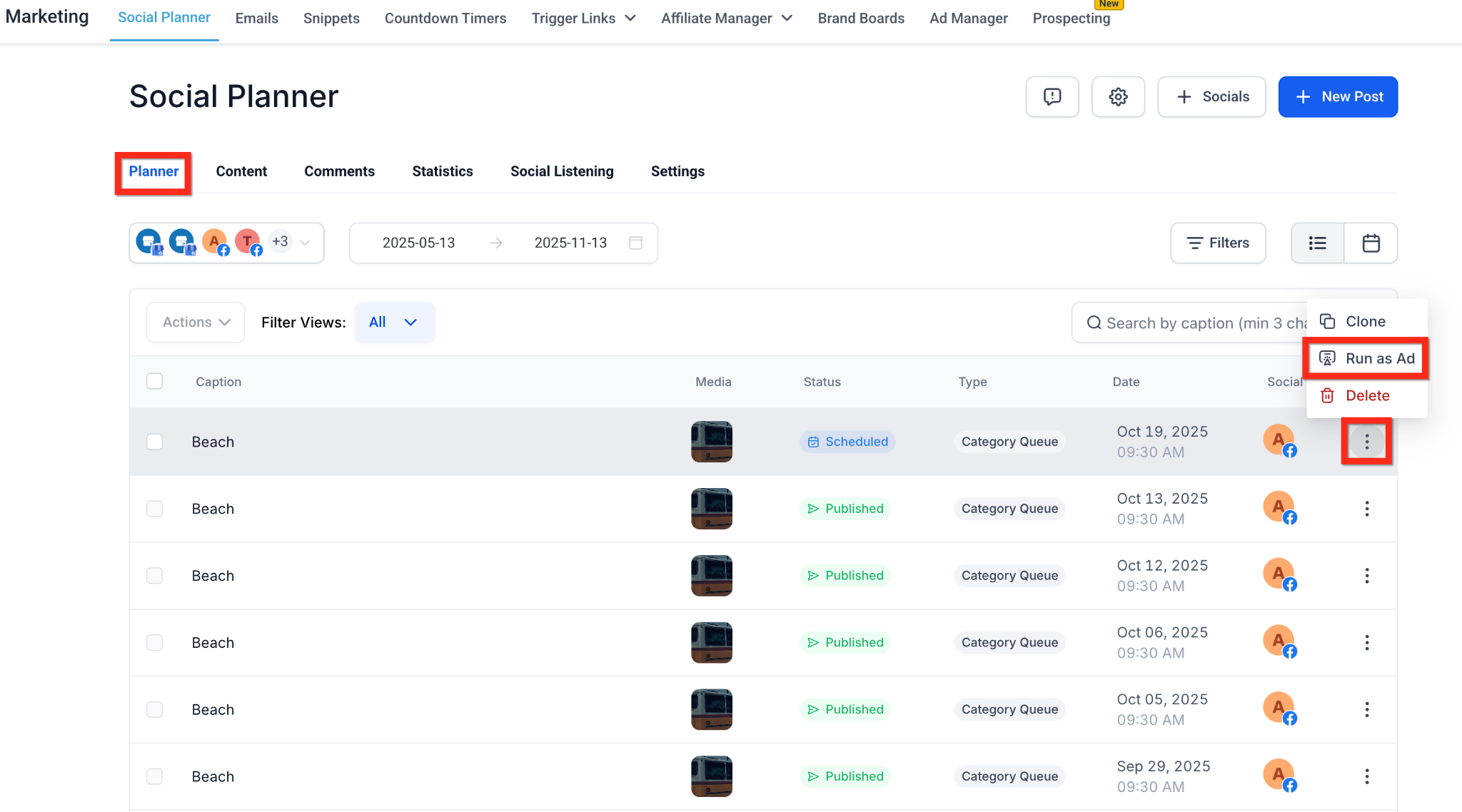
Task: Click the New Post button
Action: pyautogui.click(x=1337, y=96)
